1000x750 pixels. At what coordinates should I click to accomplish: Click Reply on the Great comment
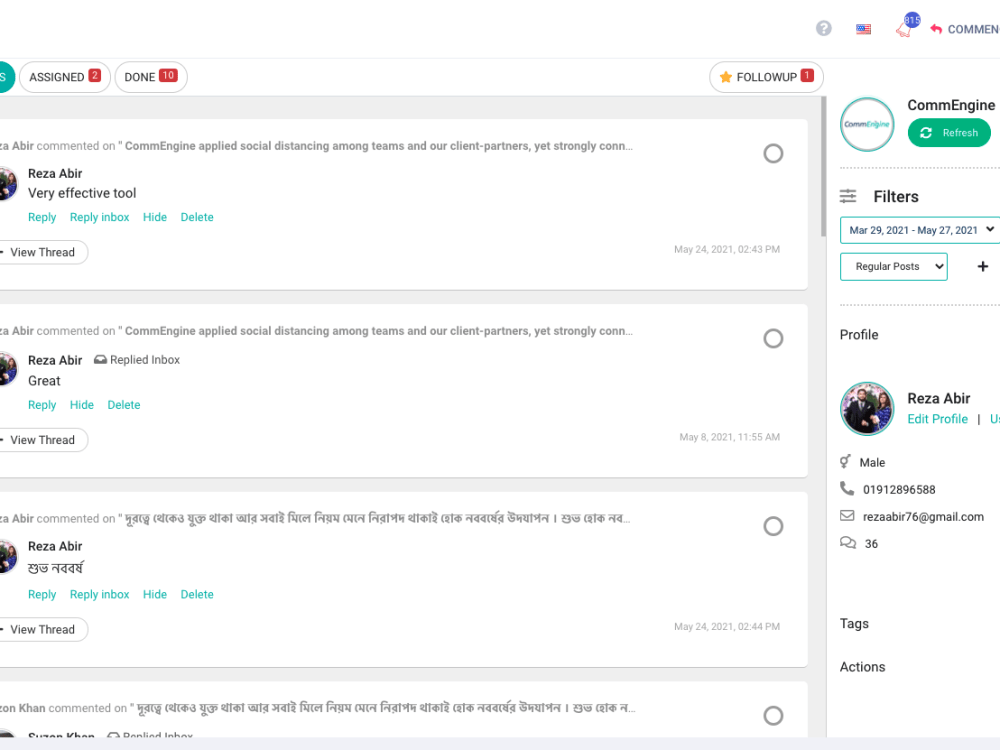pyautogui.click(x=42, y=405)
